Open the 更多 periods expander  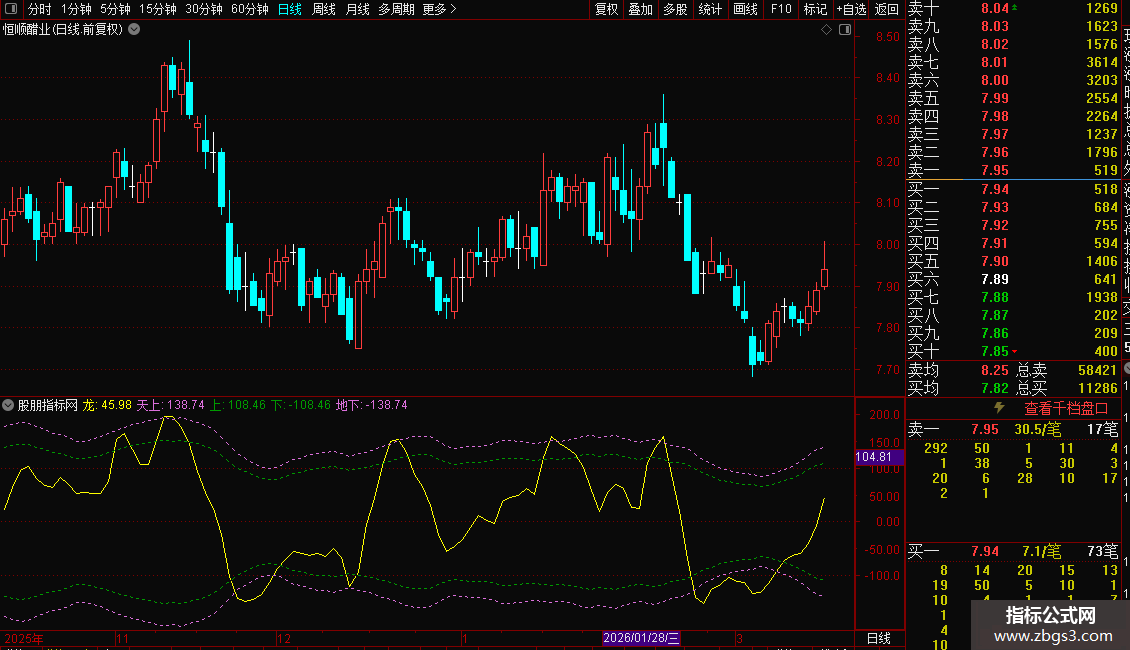439,9
